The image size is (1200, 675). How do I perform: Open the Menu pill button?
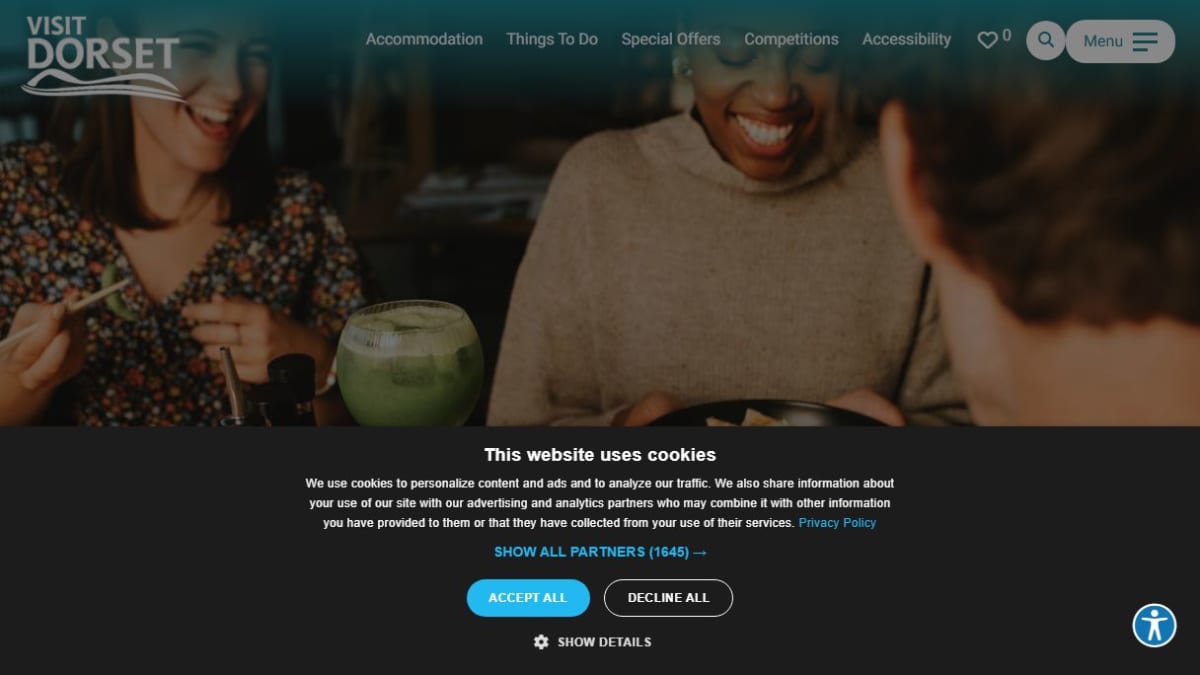coord(1120,41)
